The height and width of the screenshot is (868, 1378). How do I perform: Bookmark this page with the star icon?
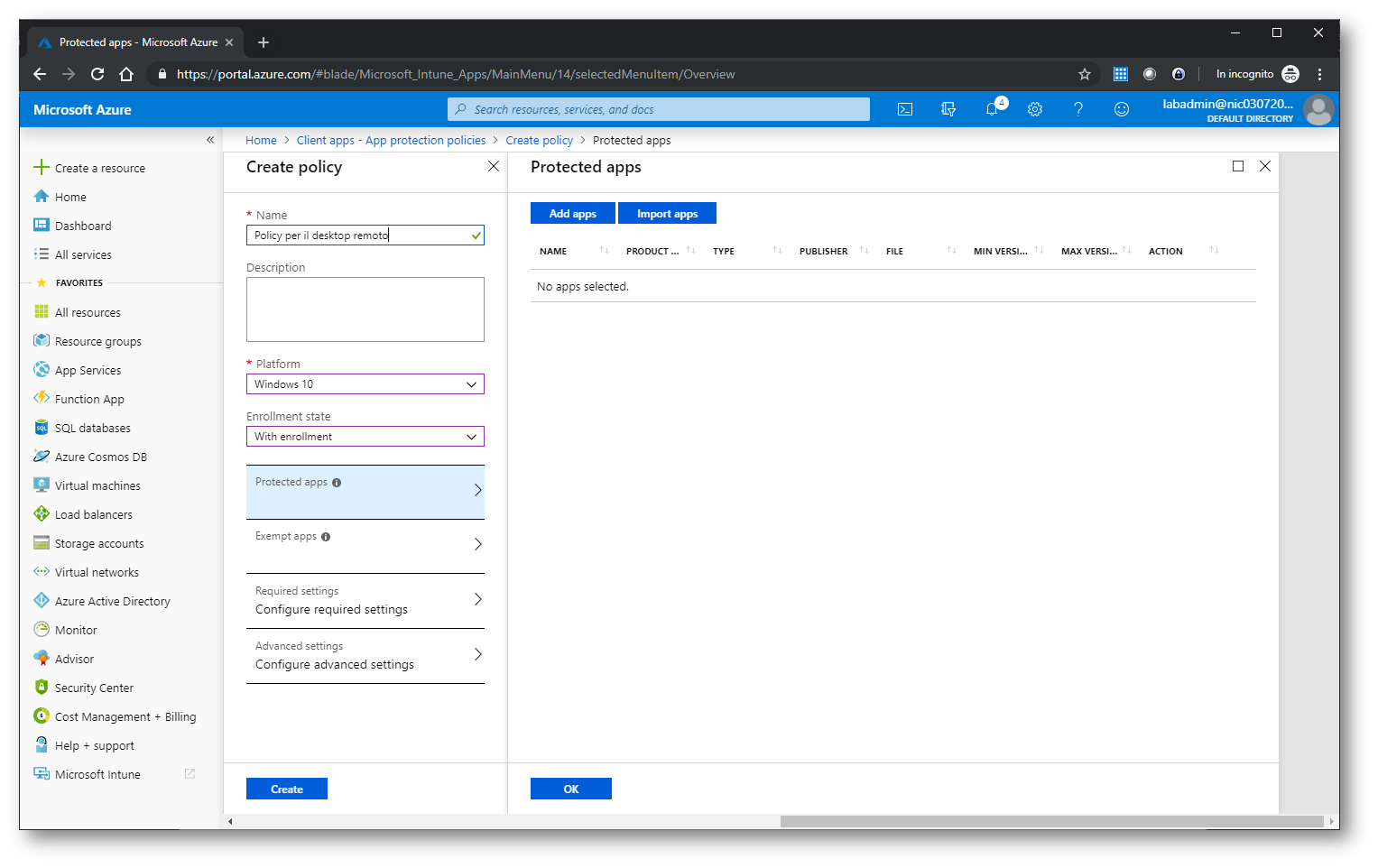[x=1085, y=74]
